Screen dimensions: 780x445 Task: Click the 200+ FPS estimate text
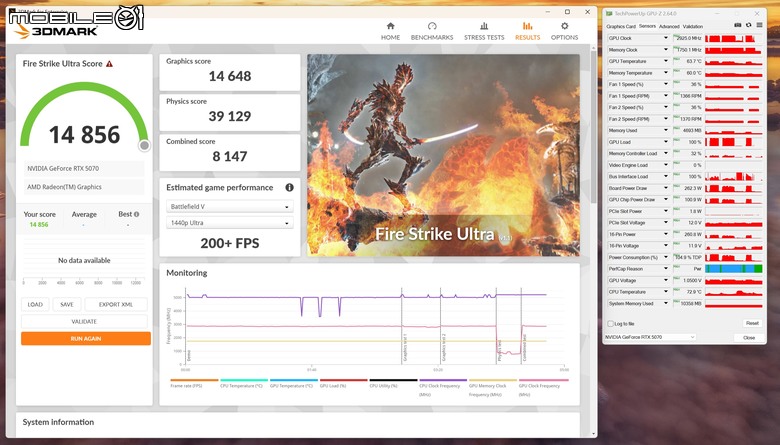230,243
